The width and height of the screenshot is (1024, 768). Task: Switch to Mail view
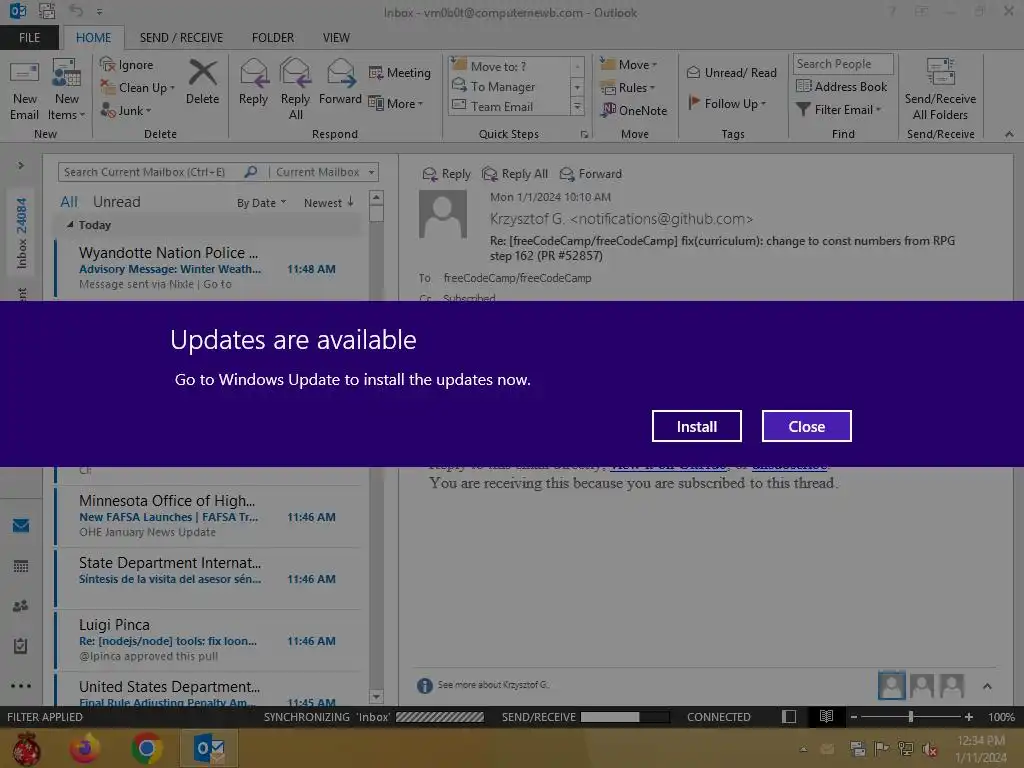click(21, 526)
